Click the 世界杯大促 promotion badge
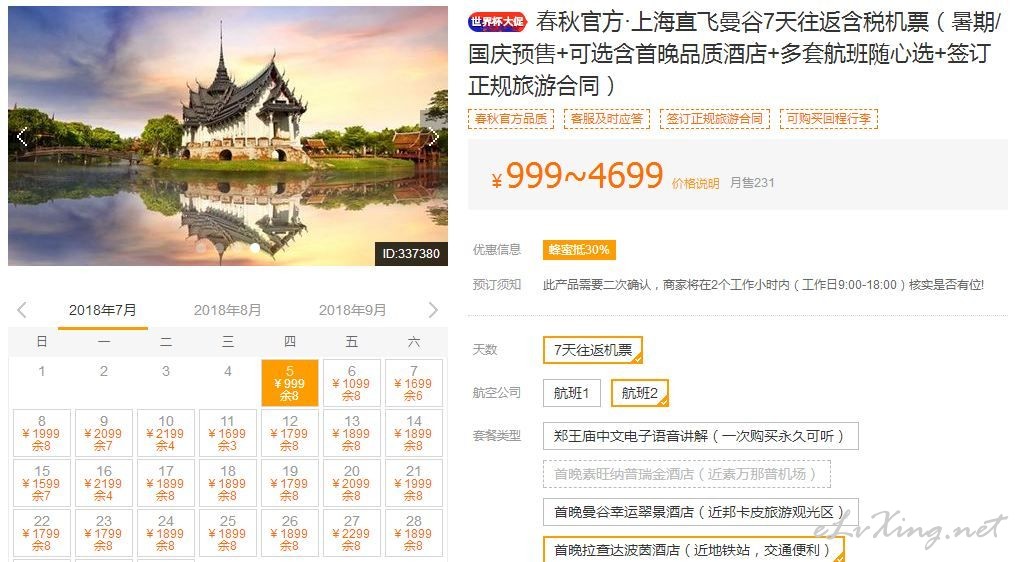The width and height of the screenshot is (1018, 562). [x=497, y=22]
